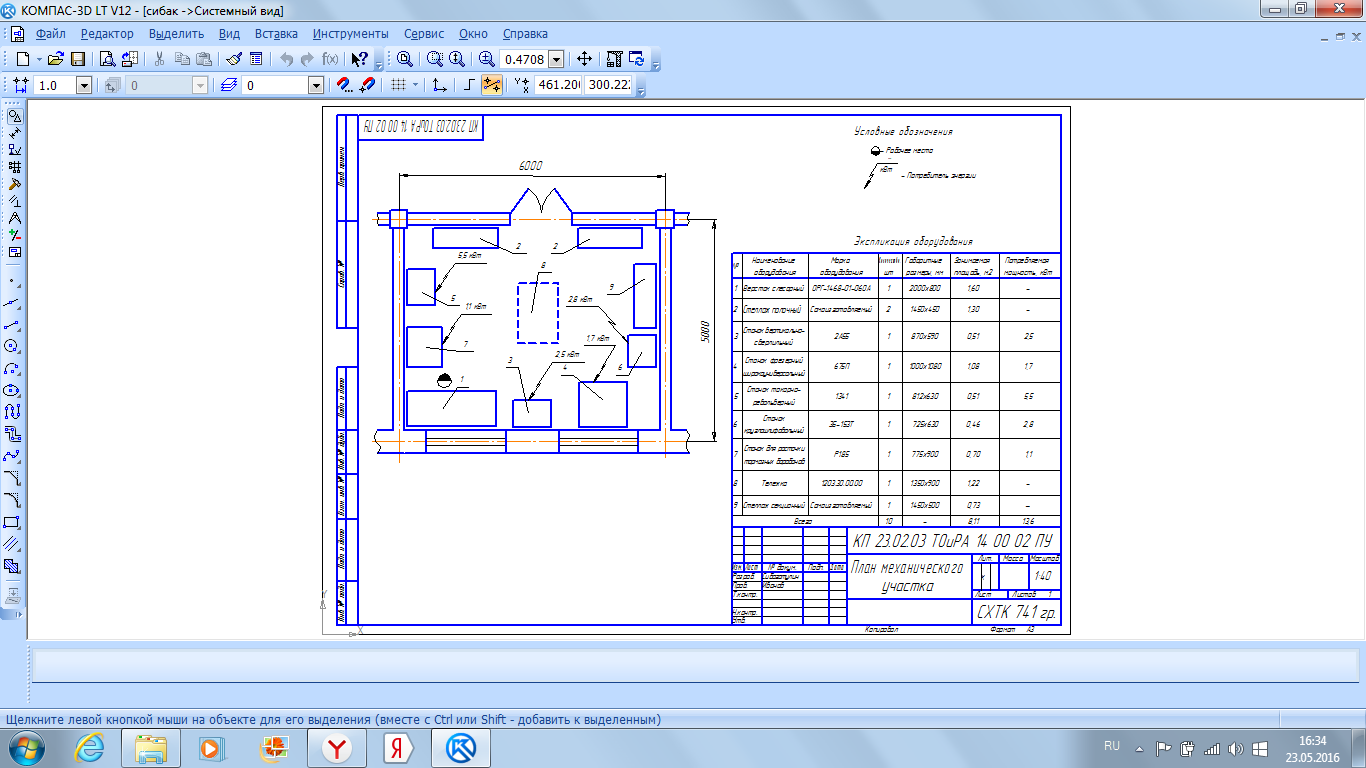
Task: Toggle the highlighted rounding mode button
Action: click(491, 86)
